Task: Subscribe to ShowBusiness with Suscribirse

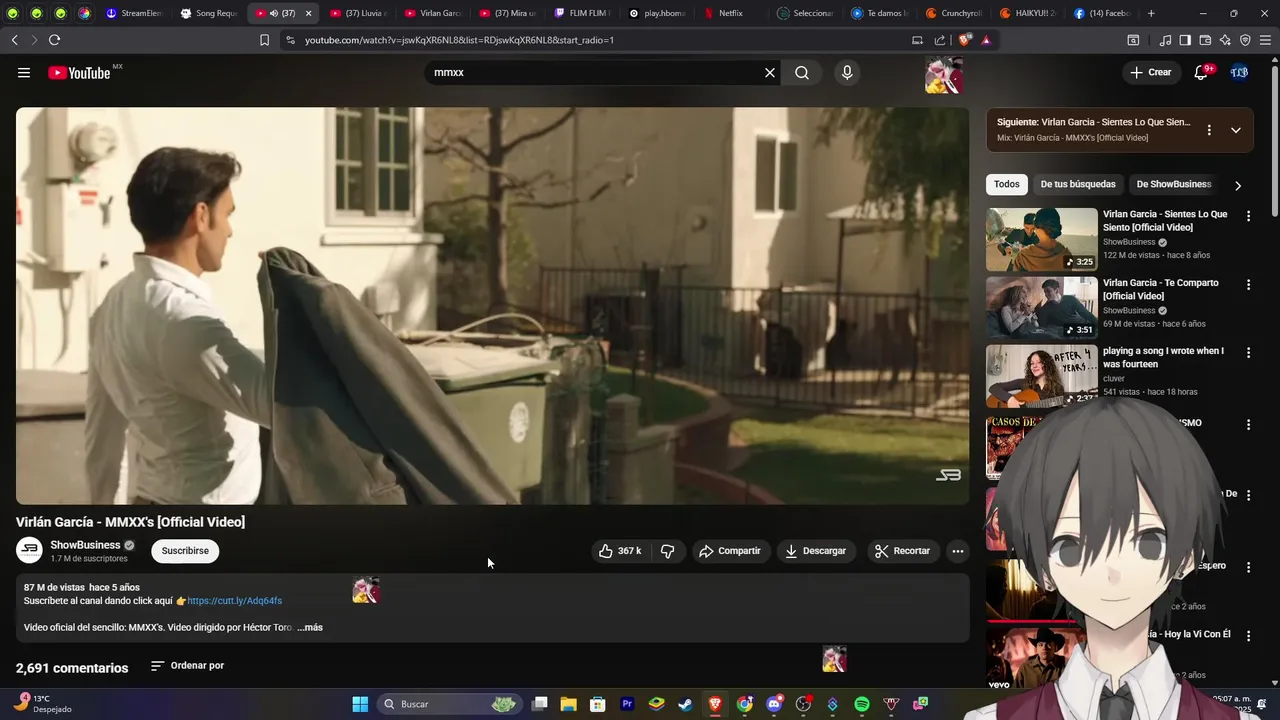Action: (x=185, y=551)
